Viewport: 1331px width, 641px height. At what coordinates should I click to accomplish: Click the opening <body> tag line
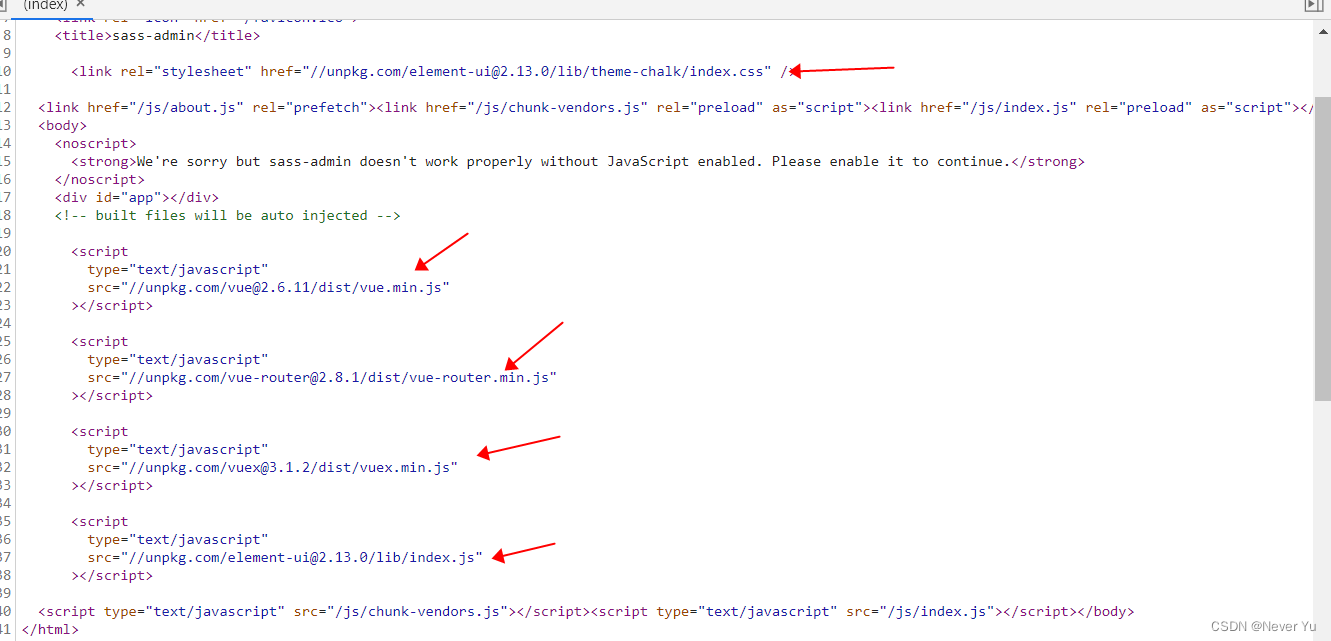click(62, 126)
